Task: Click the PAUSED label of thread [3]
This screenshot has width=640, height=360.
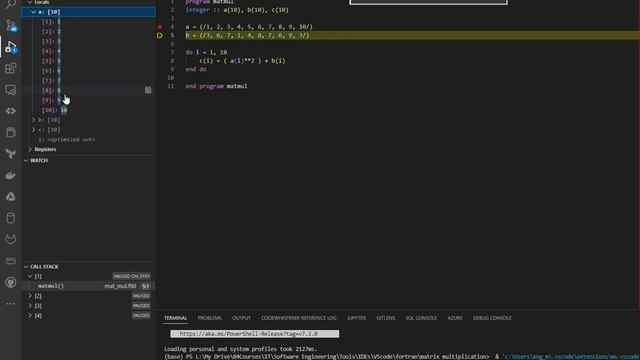Action: coord(141,306)
